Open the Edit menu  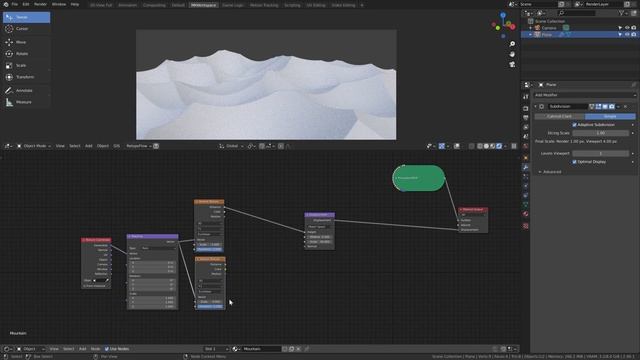coord(26,4)
